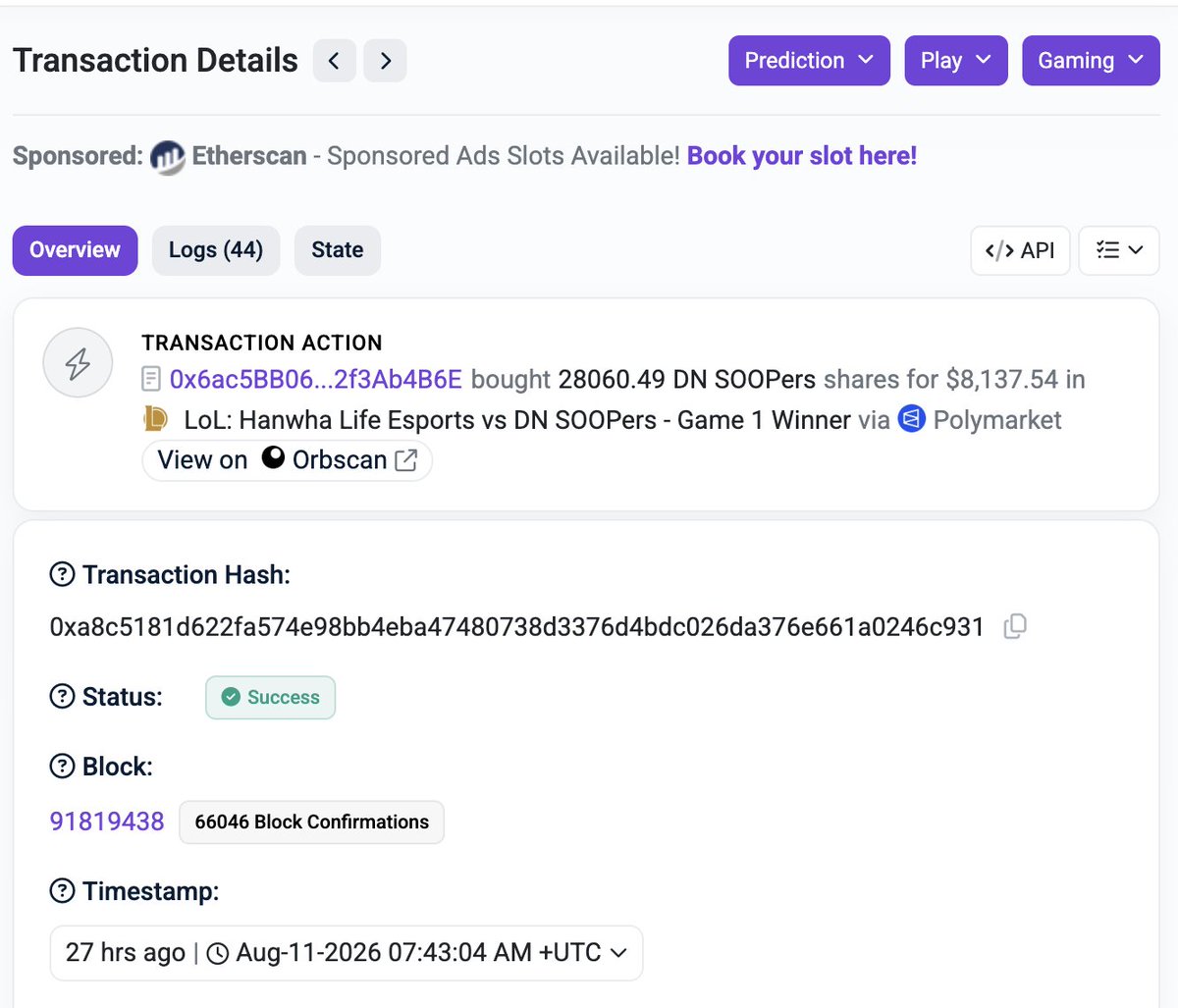Viewport: 1178px width, 1008px height.
Task: Click the Polymarket name text
Action: click(997, 420)
